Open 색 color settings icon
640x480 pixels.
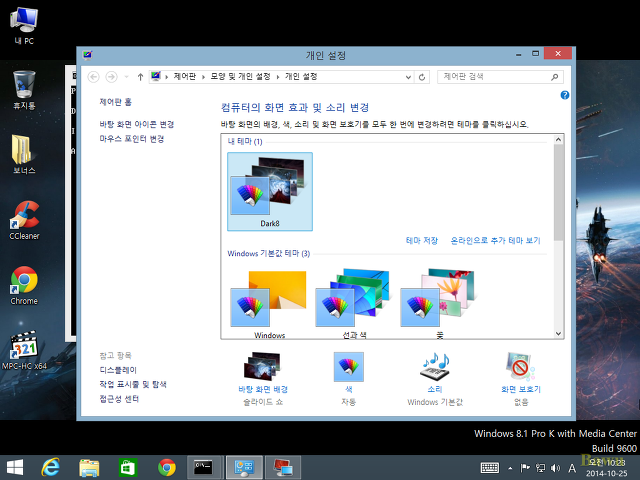click(x=349, y=379)
